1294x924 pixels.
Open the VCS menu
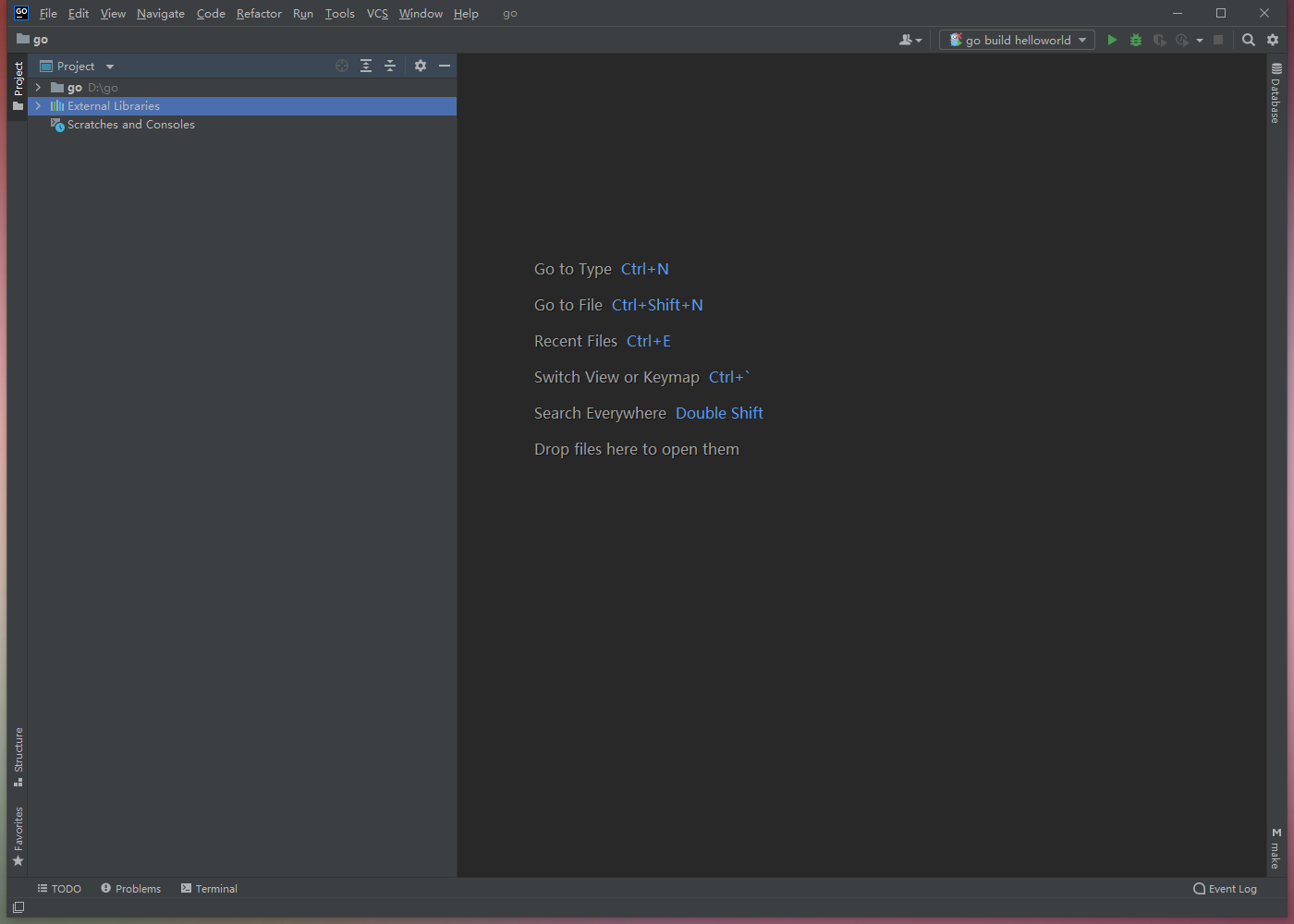[x=377, y=14]
